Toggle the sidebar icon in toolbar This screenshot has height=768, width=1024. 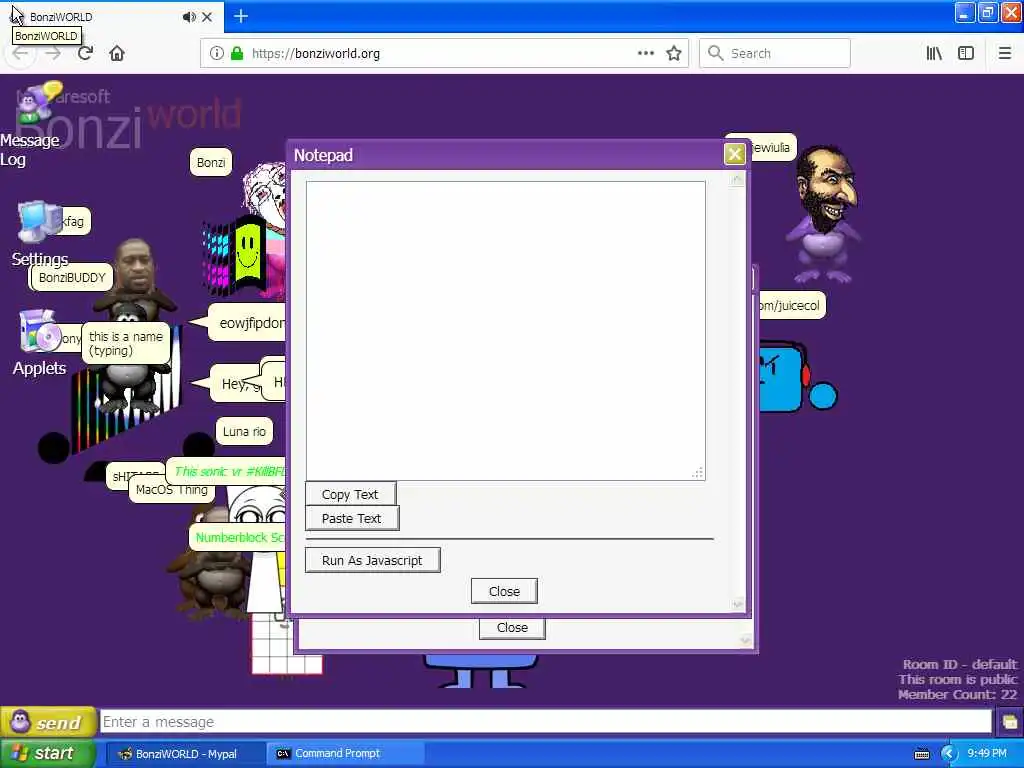tap(966, 54)
